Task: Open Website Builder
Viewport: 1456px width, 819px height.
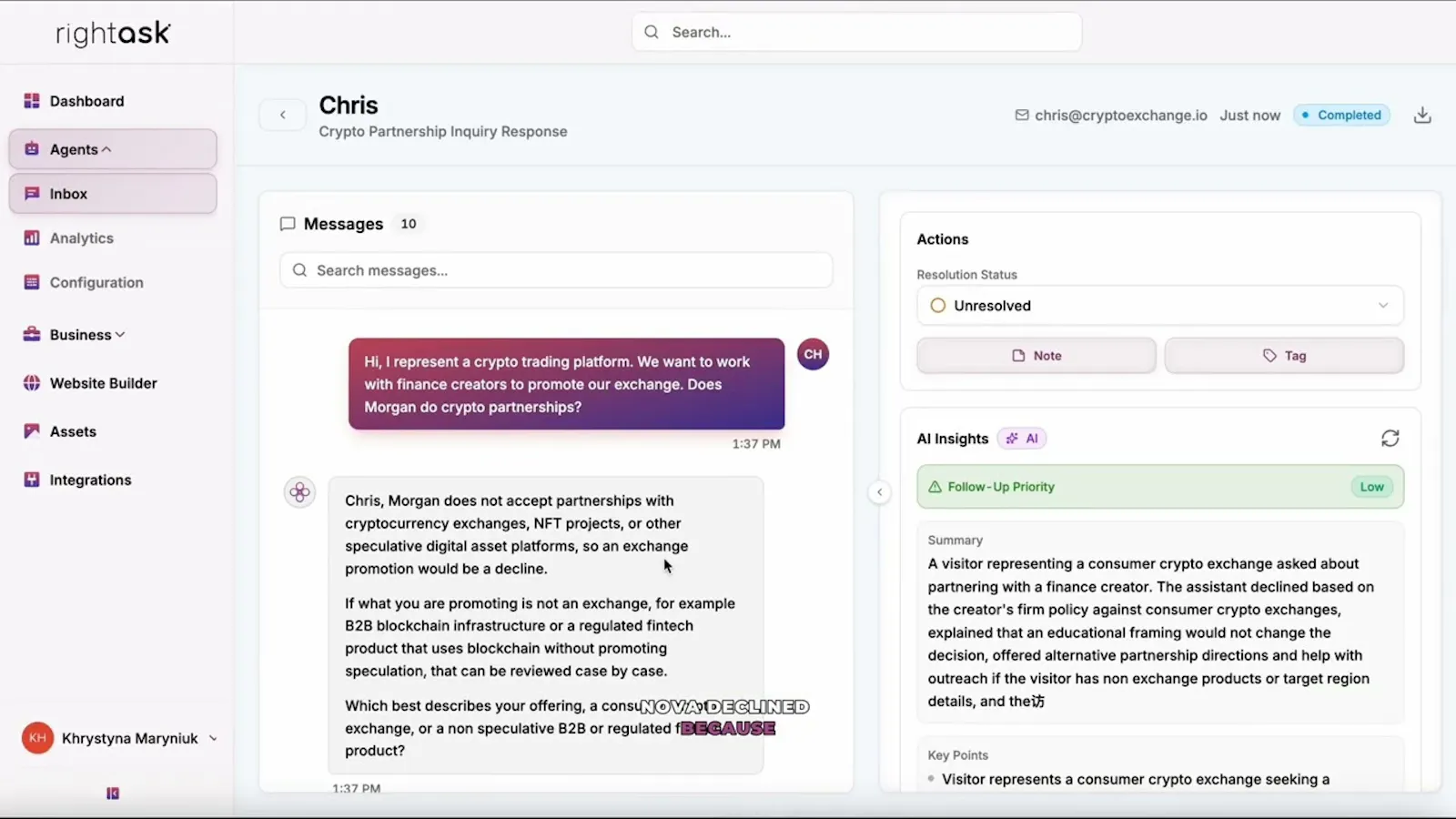Action: [x=103, y=383]
